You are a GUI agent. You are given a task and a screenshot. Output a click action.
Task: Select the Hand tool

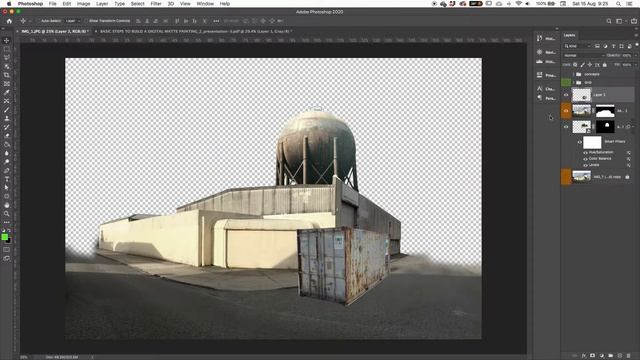tap(7, 205)
